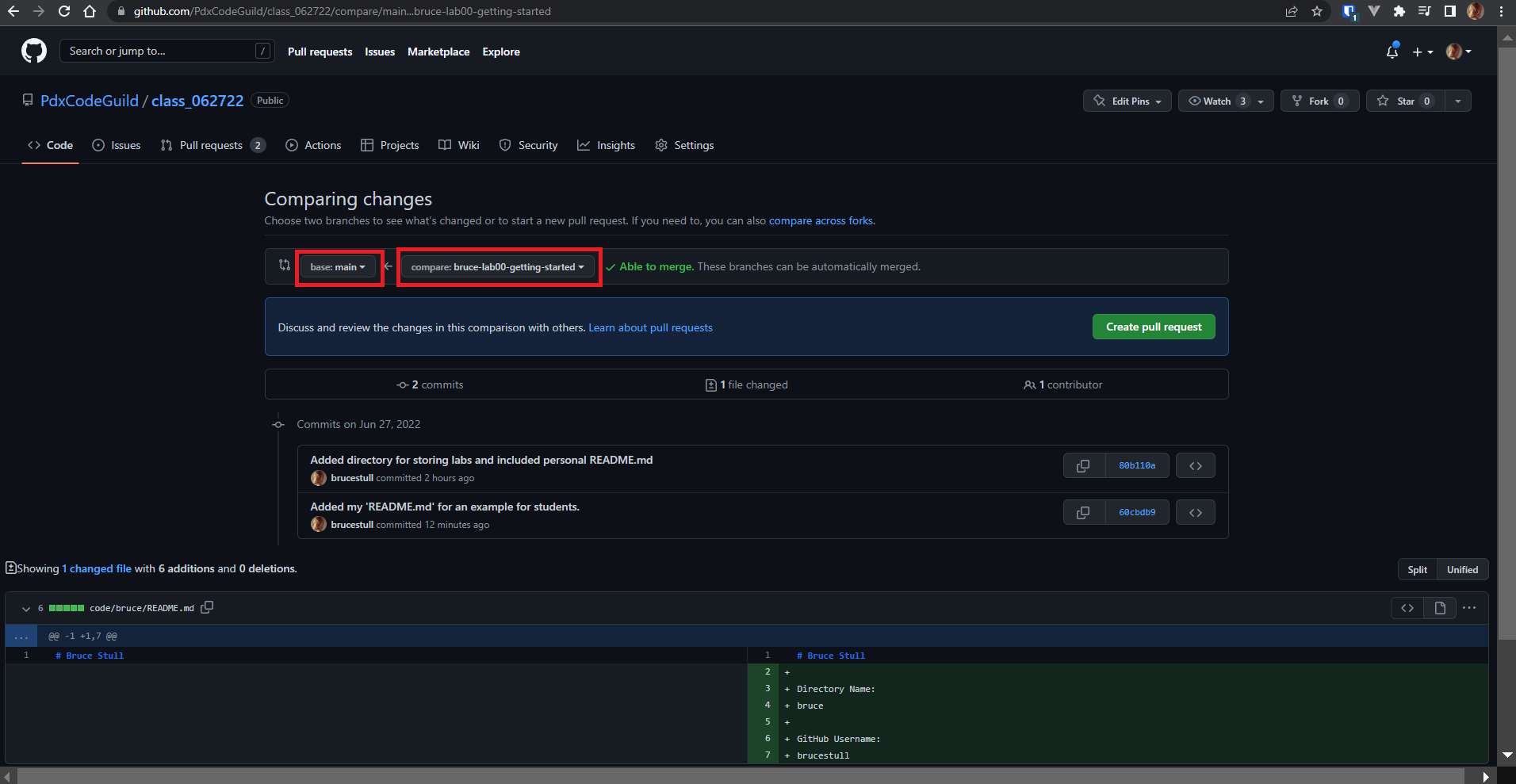Open Explore in top nav

point(501,52)
